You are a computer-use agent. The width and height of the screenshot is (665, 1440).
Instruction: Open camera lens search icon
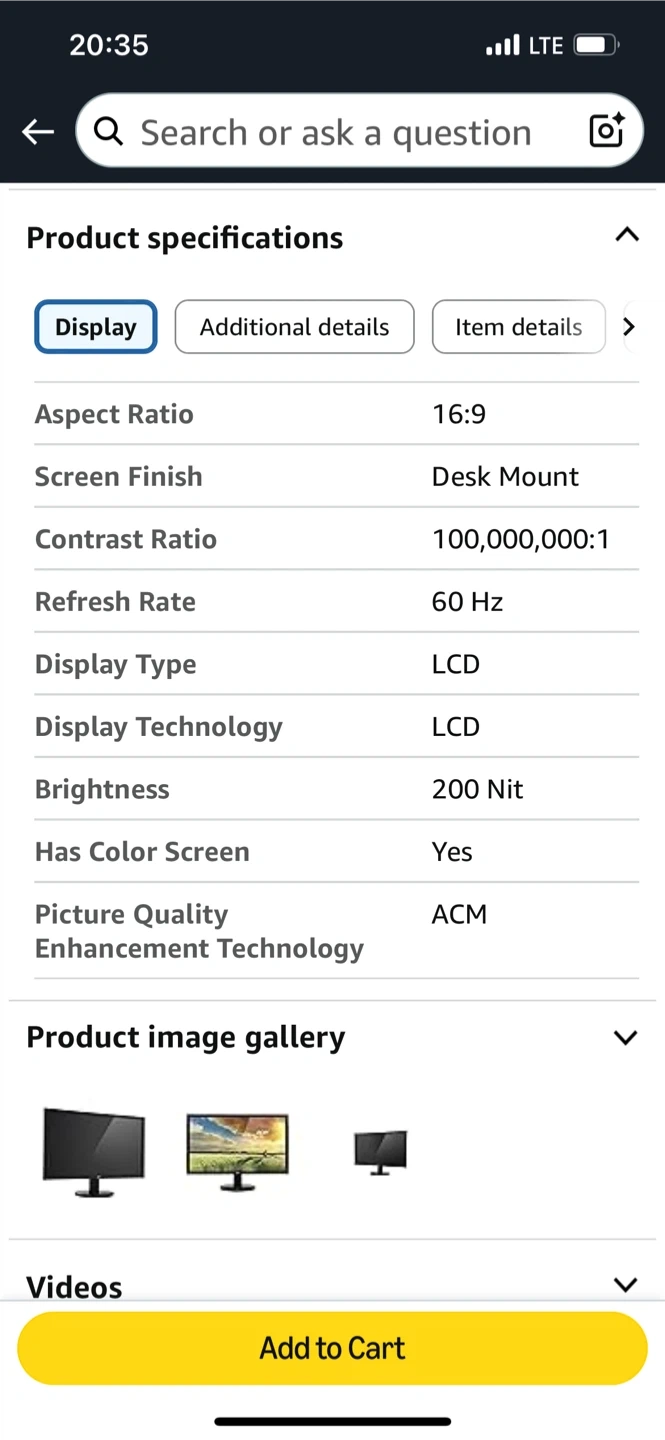[606, 131]
